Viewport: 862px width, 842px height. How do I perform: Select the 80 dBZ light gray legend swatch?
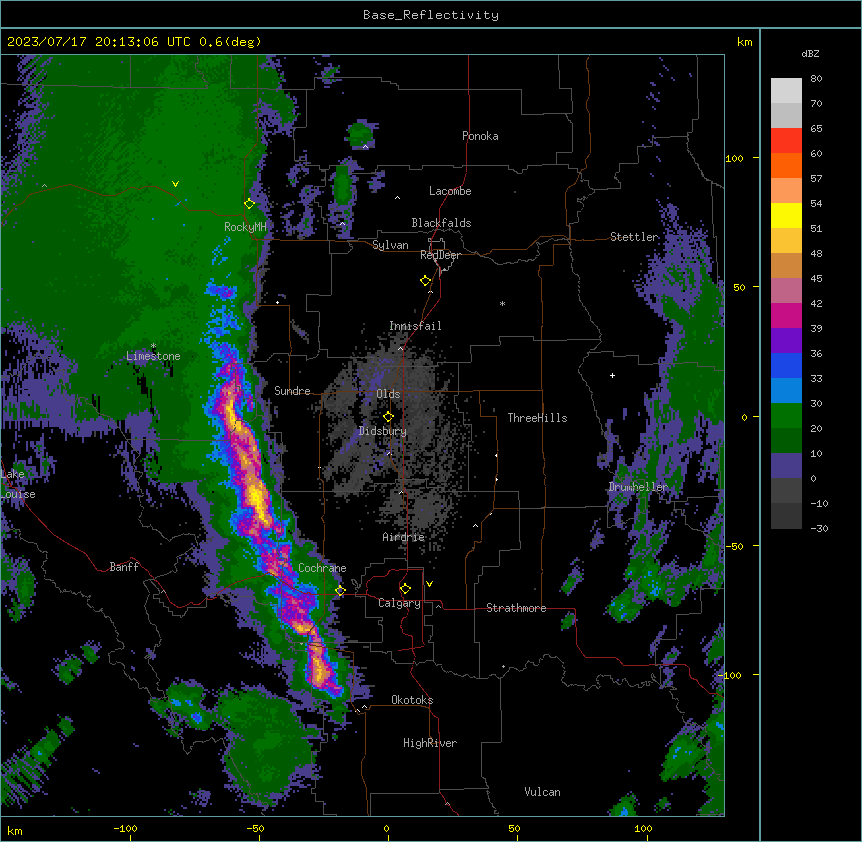tap(786, 90)
